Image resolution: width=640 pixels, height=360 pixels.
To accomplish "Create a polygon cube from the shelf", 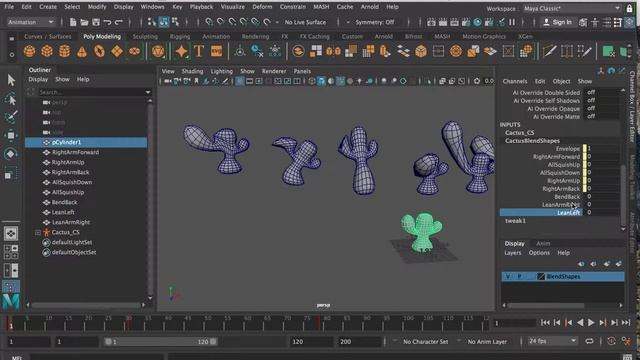I will 47,51.
